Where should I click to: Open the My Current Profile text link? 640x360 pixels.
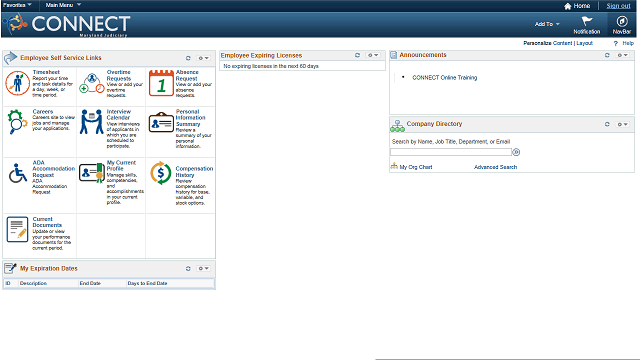(121, 166)
